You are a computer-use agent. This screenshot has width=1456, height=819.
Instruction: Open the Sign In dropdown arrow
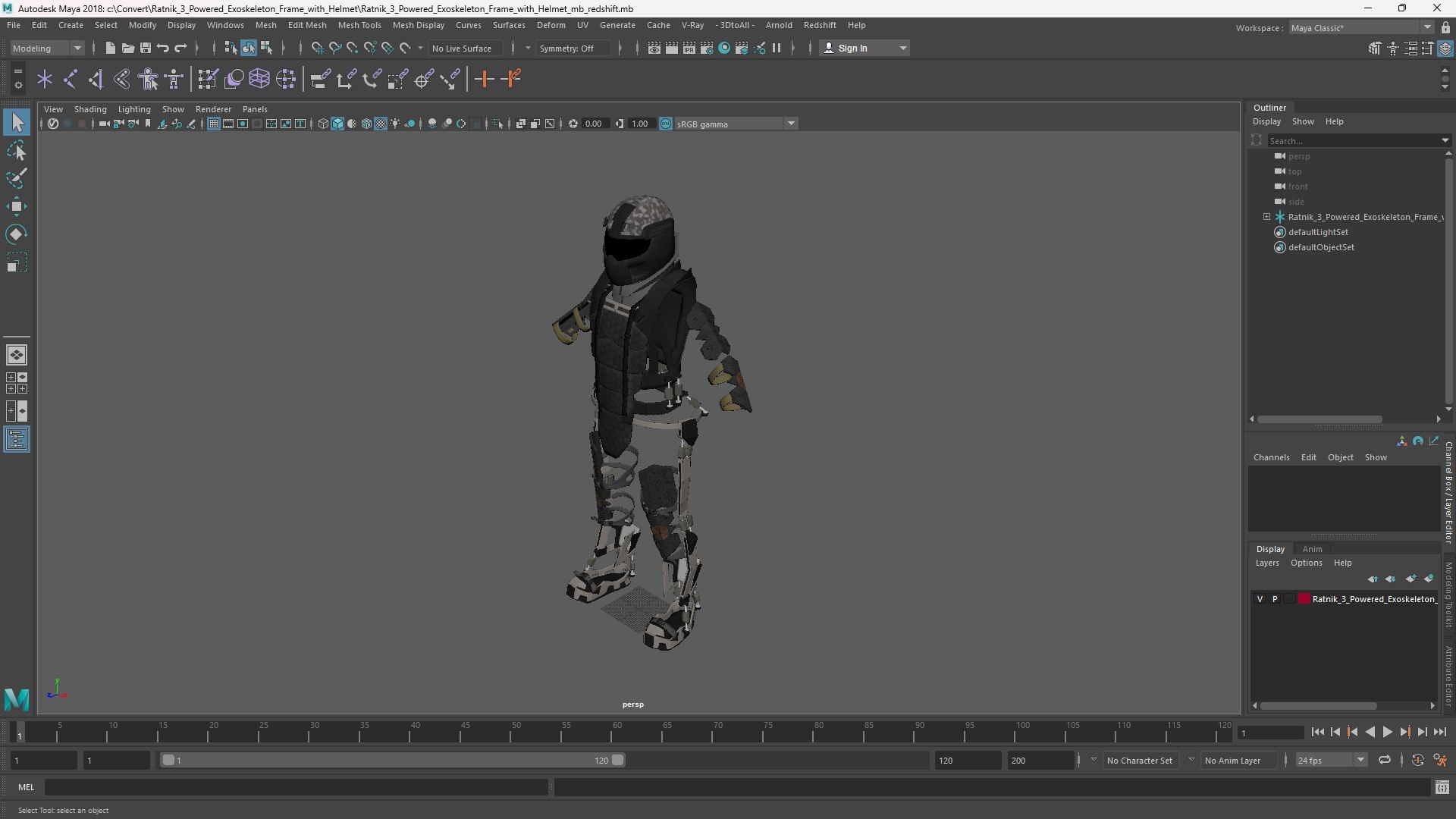point(902,48)
